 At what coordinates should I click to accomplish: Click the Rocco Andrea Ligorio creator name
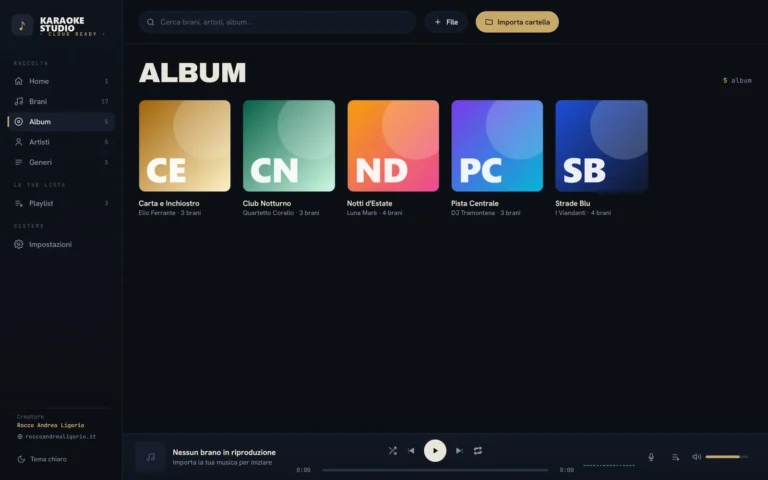(x=50, y=425)
